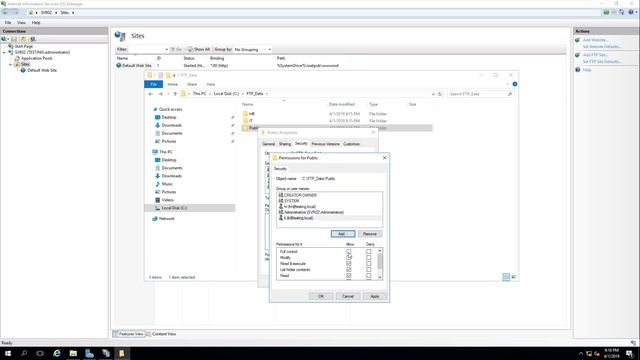Click Add button in Permissions dialog

click(343, 234)
